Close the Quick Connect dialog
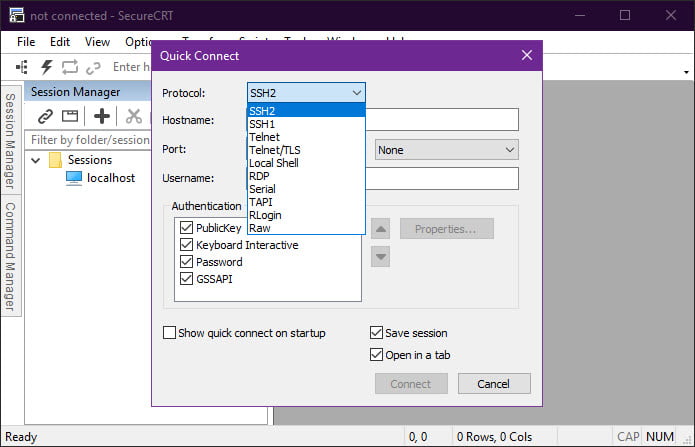695x447 pixels. click(x=527, y=55)
